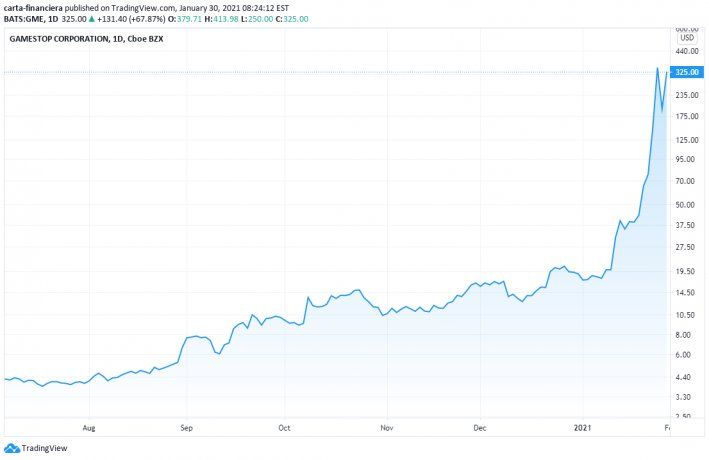Select the Nov marker on time axis
The height and width of the screenshot is (460, 709).
[x=386, y=426]
